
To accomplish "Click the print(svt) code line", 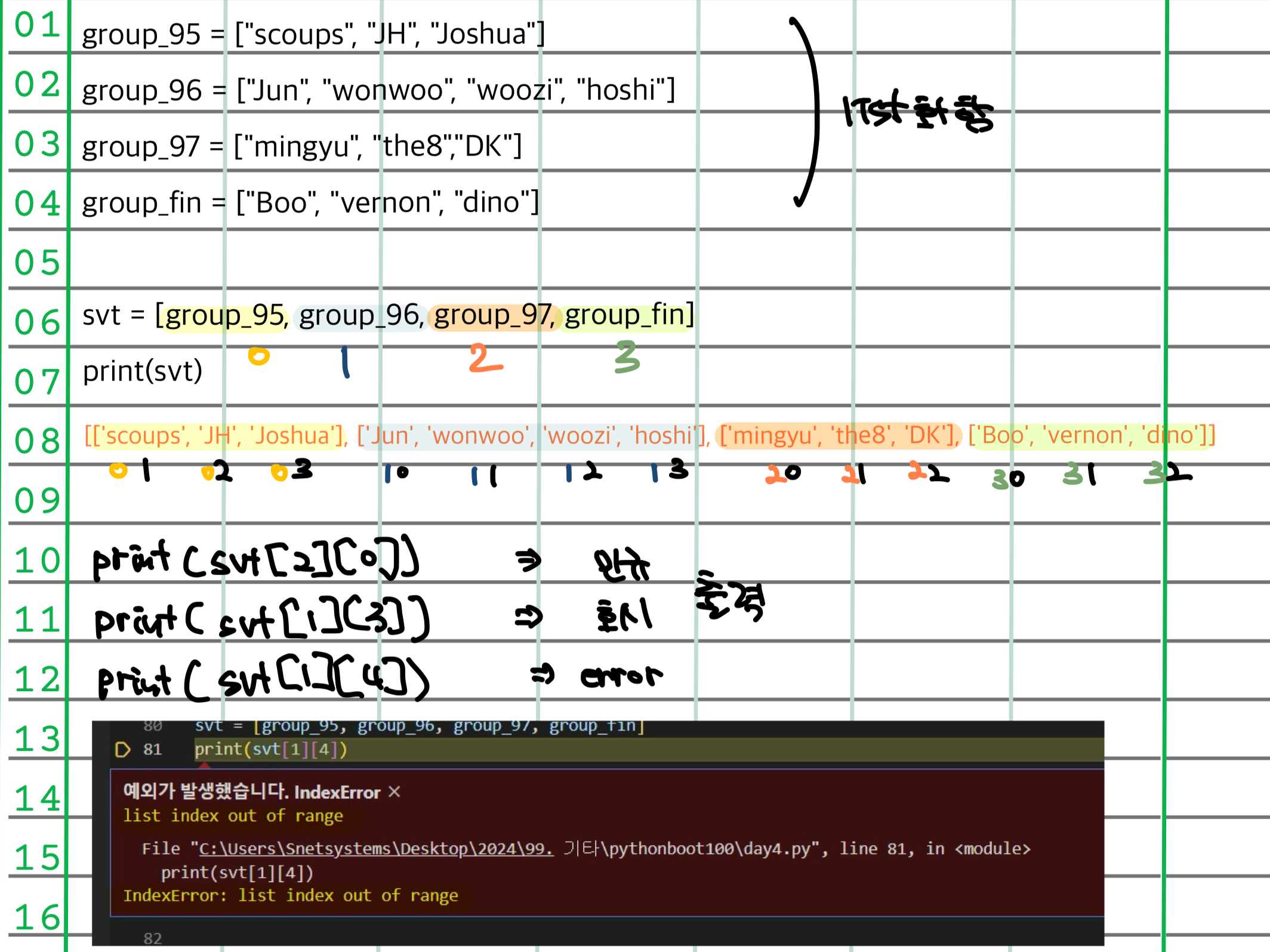I will 143,371.
